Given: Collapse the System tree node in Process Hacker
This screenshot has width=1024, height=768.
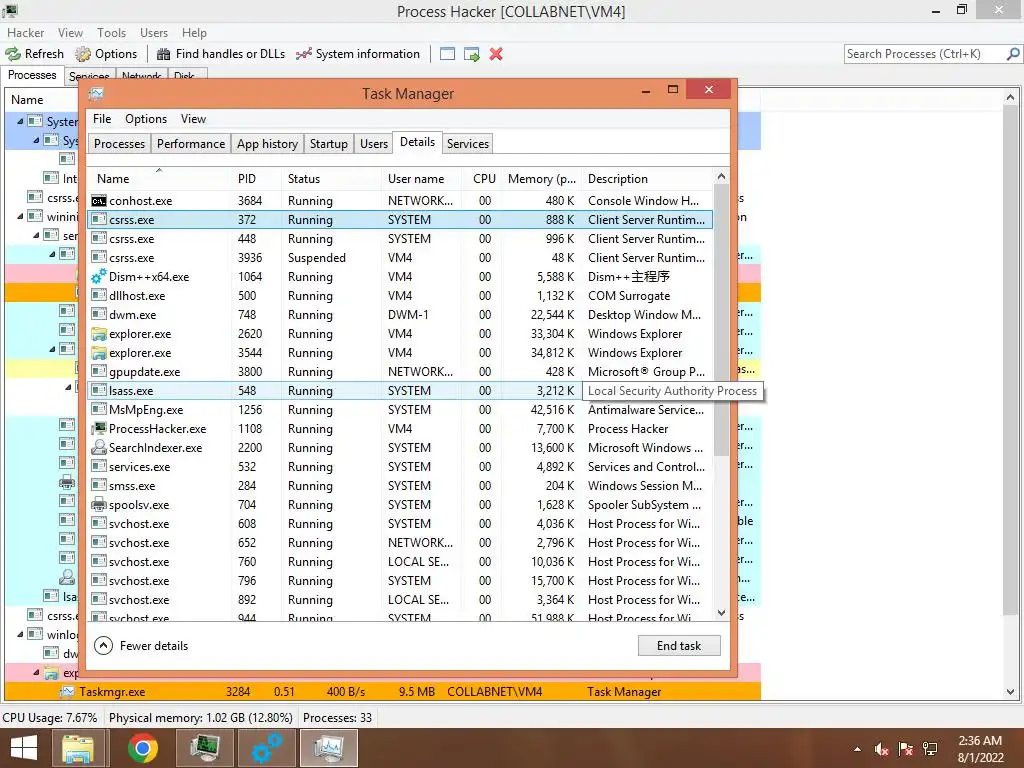Looking at the screenshot, I should tap(20, 121).
